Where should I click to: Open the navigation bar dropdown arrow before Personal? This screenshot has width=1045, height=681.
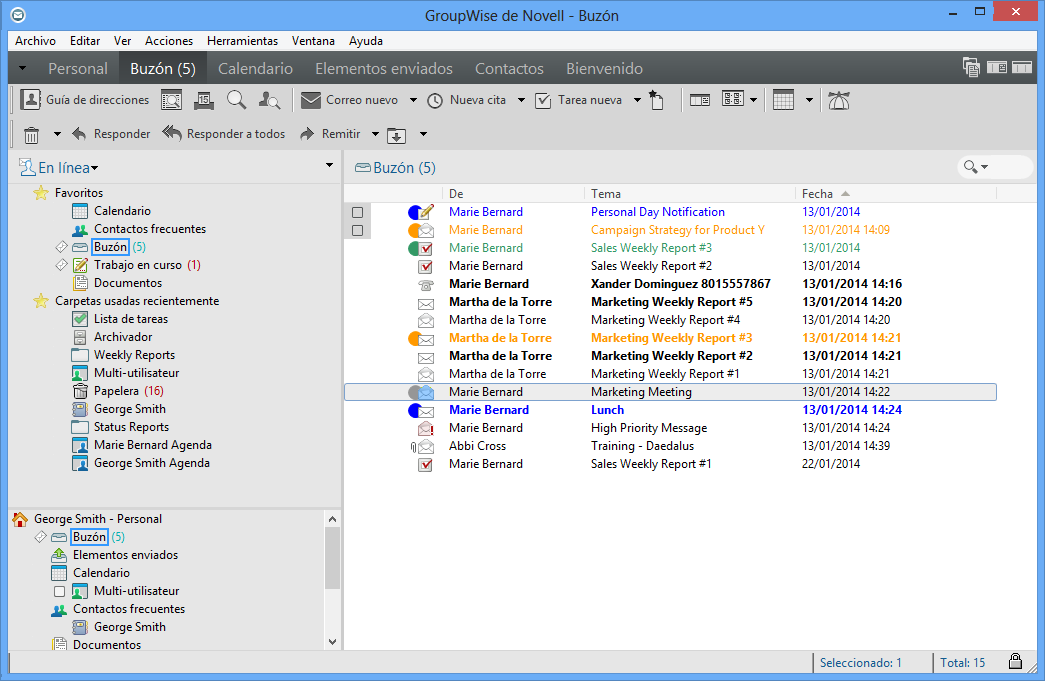click(x=23, y=68)
